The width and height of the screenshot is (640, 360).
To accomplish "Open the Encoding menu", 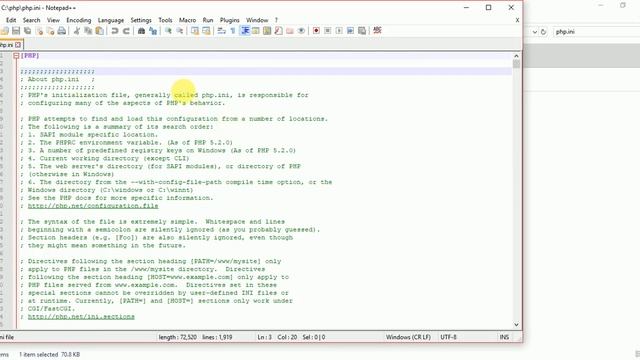I will (79, 20).
